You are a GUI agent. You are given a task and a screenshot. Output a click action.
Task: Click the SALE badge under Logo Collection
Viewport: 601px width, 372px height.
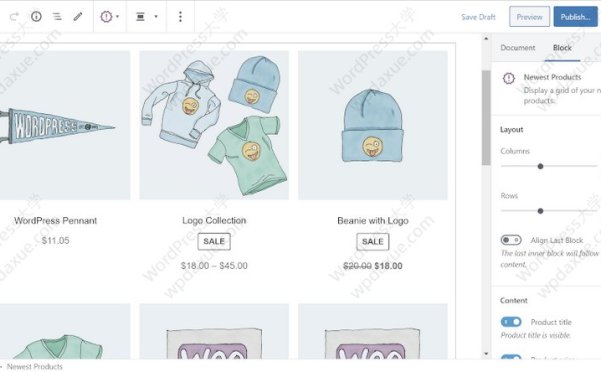click(214, 241)
